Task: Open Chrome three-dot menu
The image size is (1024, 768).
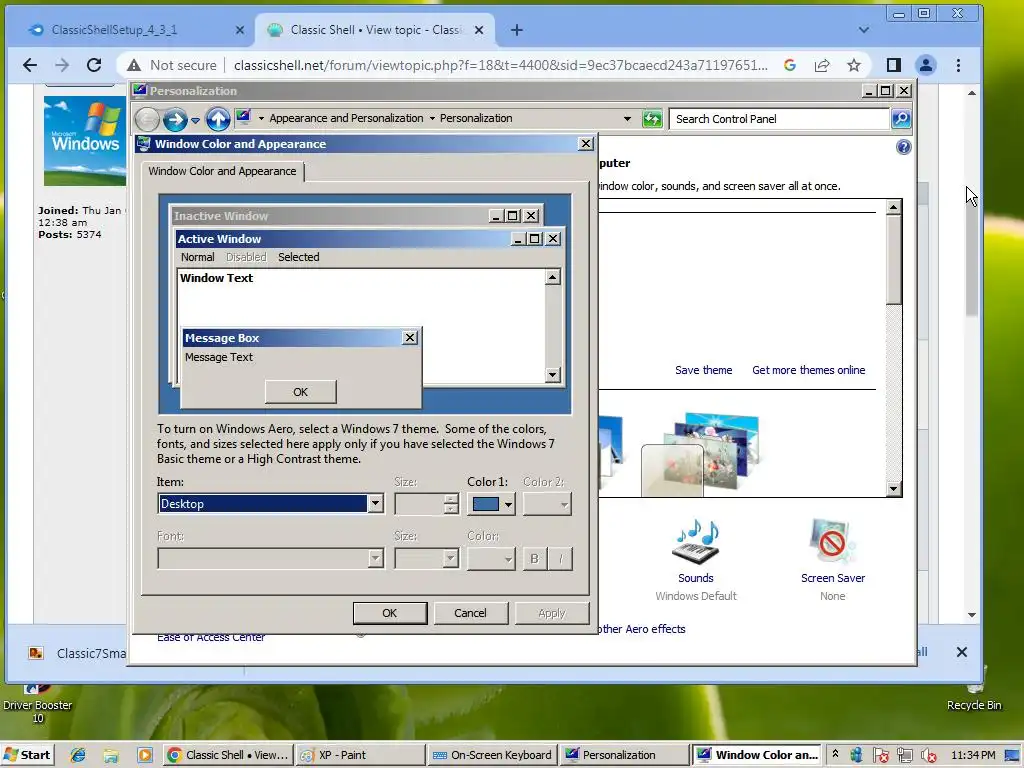Action: [x=958, y=65]
